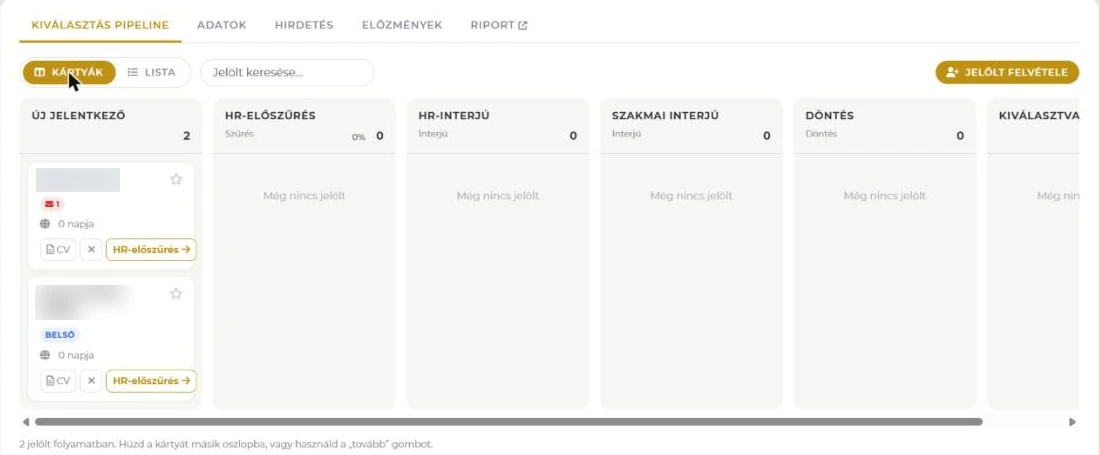This screenshot has height=455, width=1100.
Task: Move Belső candidate to HR-előszűrés
Action: (x=151, y=381)
